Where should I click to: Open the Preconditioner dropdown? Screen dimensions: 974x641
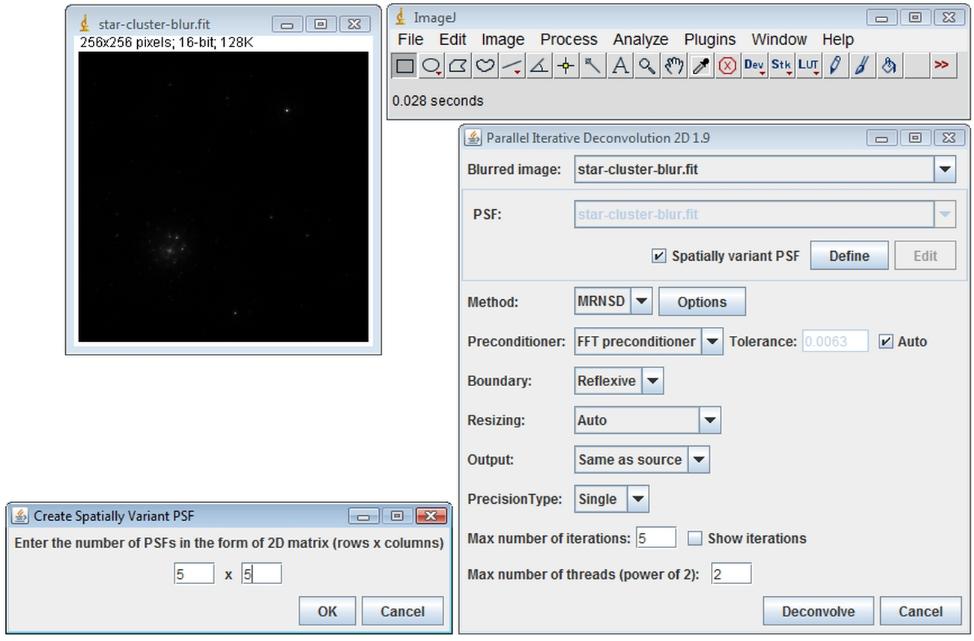(712, 341)
